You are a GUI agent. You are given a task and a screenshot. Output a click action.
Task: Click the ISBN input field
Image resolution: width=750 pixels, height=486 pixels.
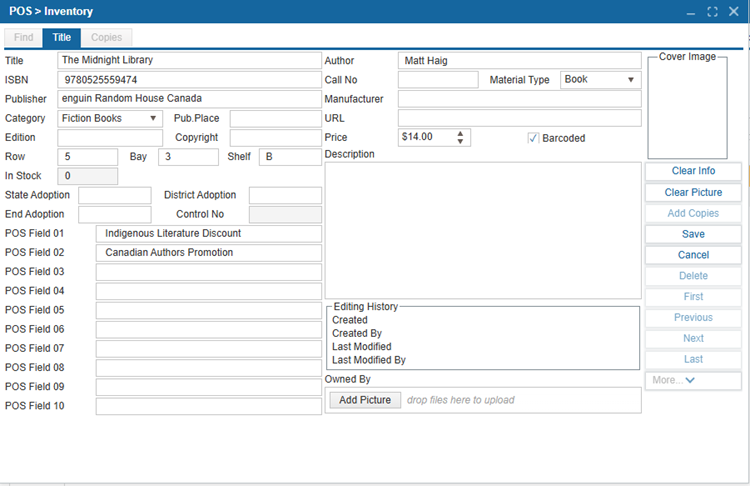coord(189,80)
